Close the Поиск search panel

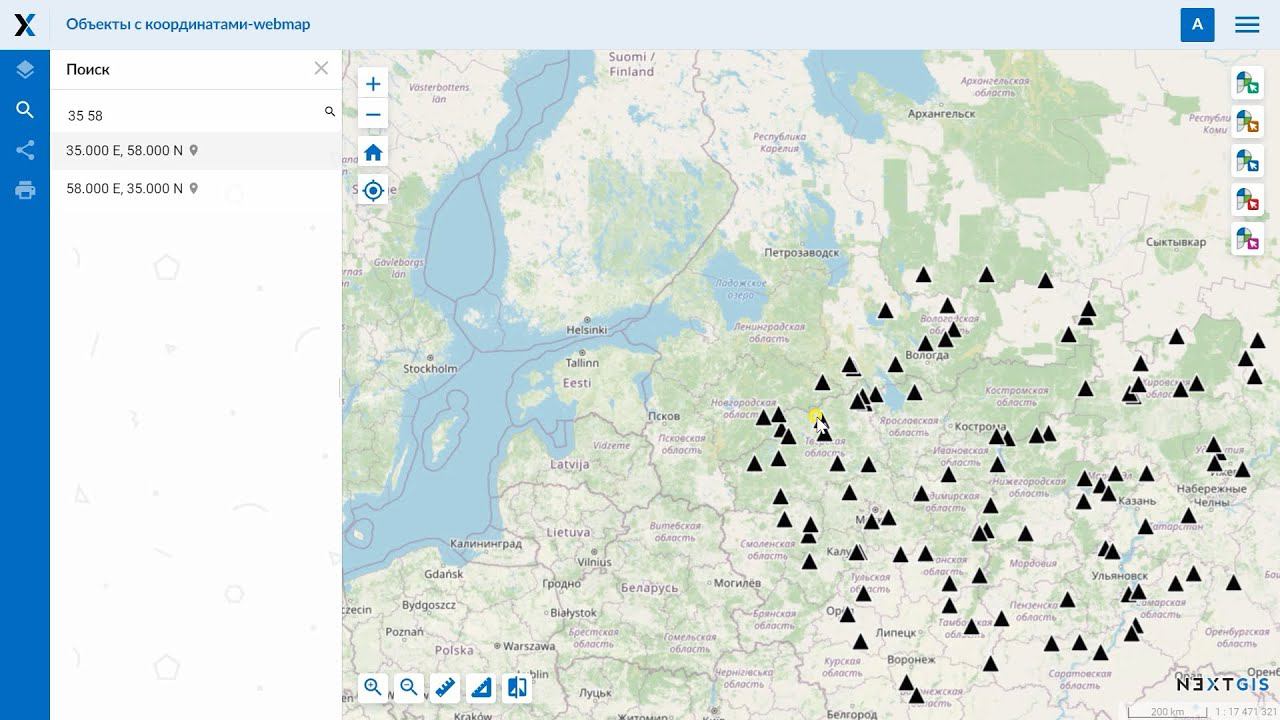[x=321, y=68]
